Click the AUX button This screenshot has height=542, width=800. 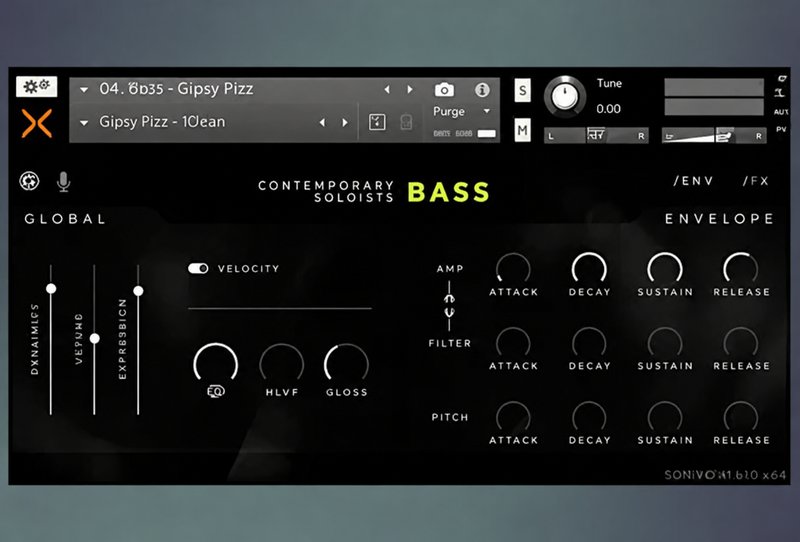coord(781,112)
